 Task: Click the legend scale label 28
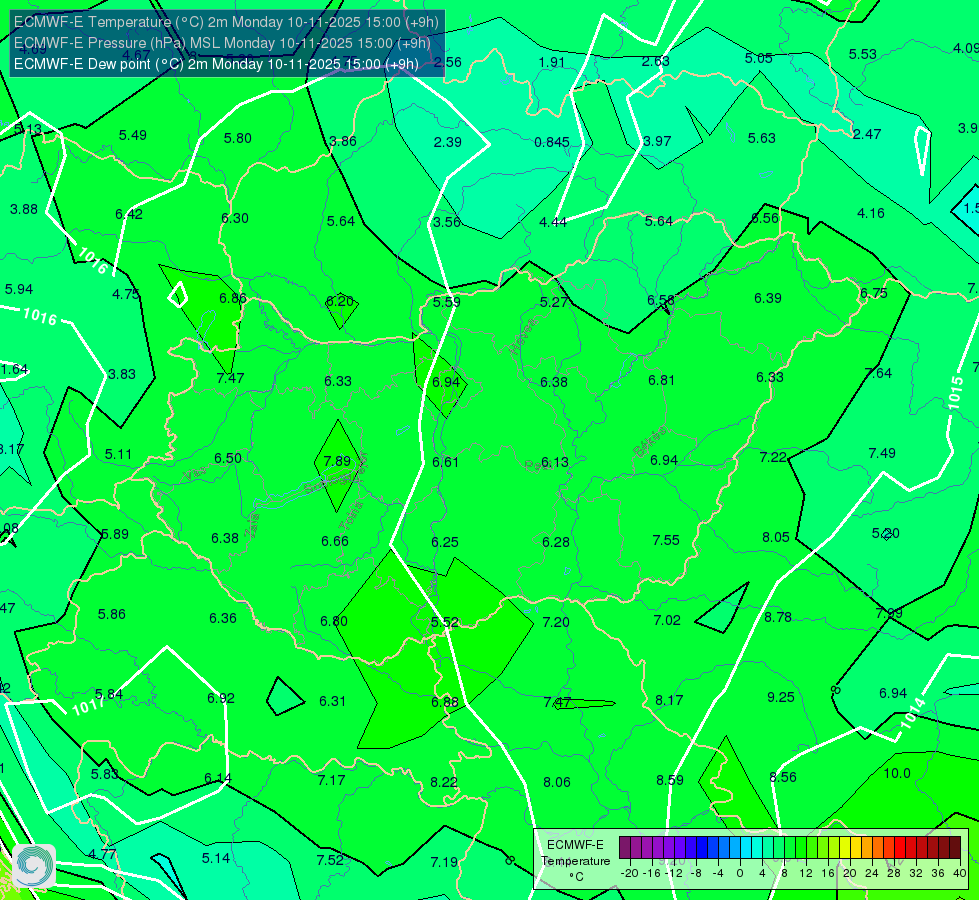point(893,873)
